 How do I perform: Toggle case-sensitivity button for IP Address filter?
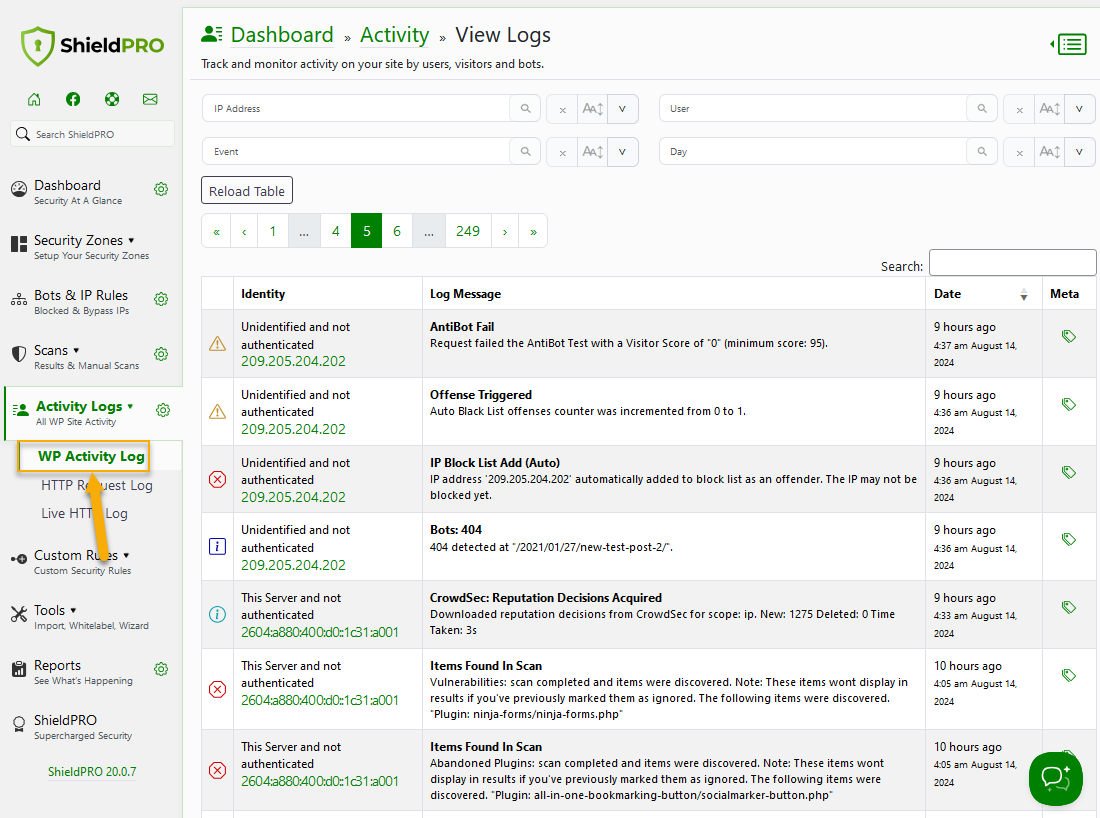[593, 109]
